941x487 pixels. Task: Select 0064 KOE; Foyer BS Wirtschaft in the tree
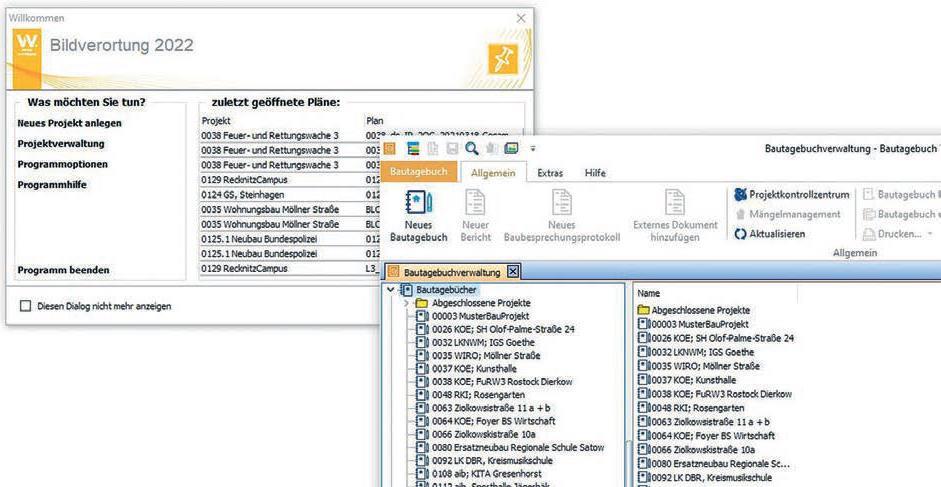[493, 421]
